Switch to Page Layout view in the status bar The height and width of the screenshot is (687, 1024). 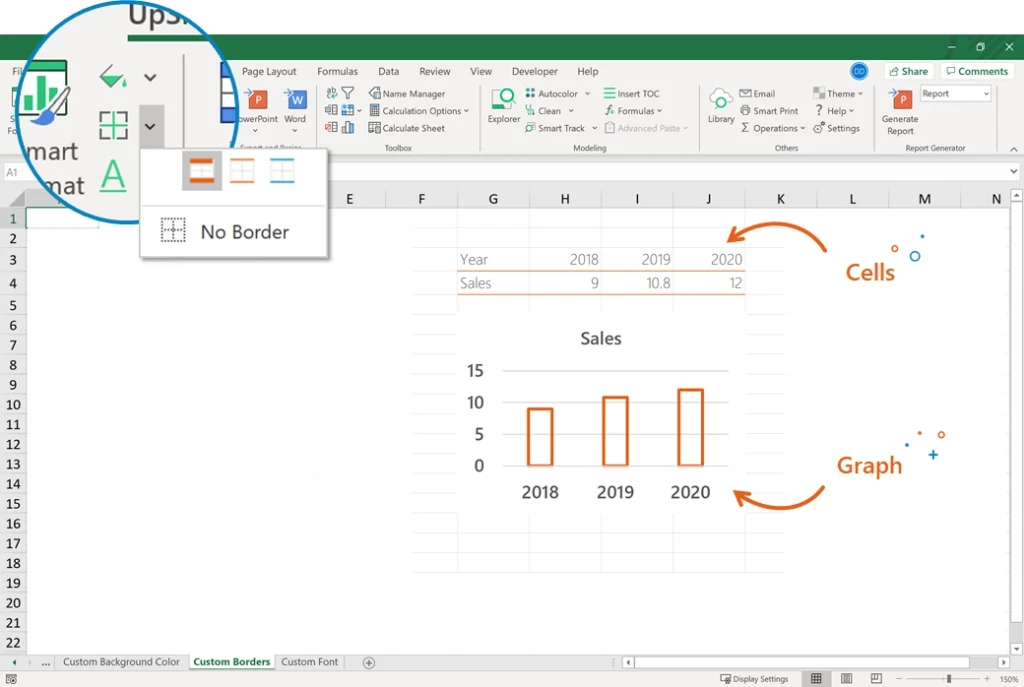pos(846,678)
